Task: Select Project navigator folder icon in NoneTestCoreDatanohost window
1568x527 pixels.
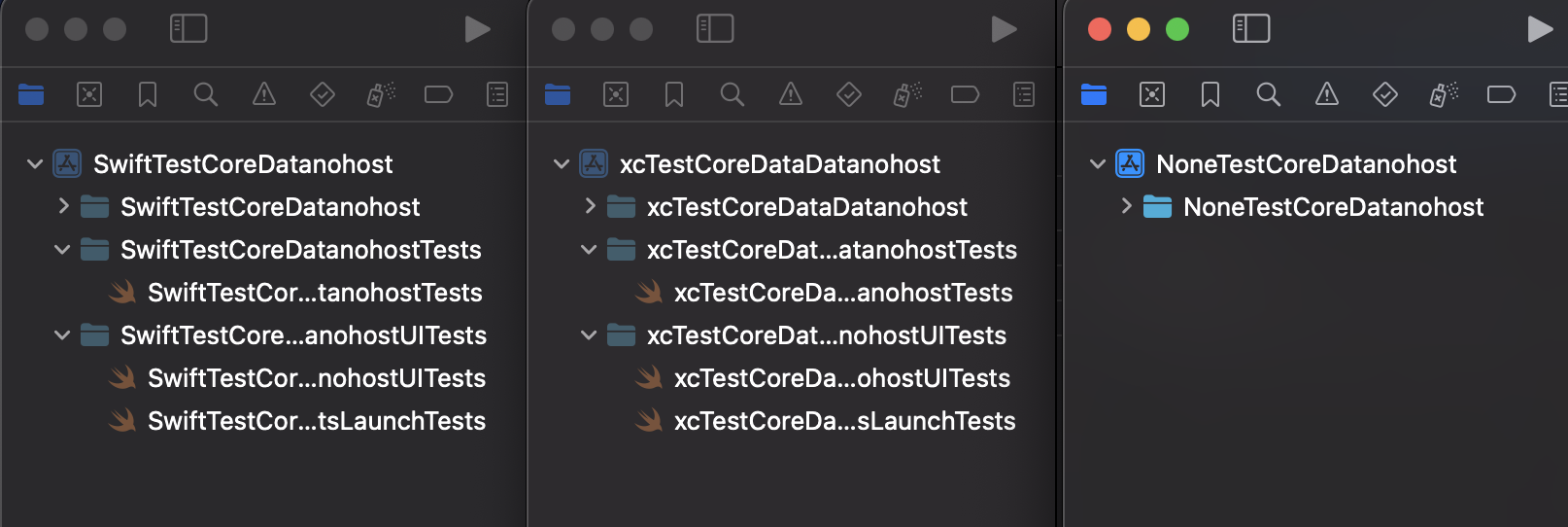Action: click(x=1094, y=94)
